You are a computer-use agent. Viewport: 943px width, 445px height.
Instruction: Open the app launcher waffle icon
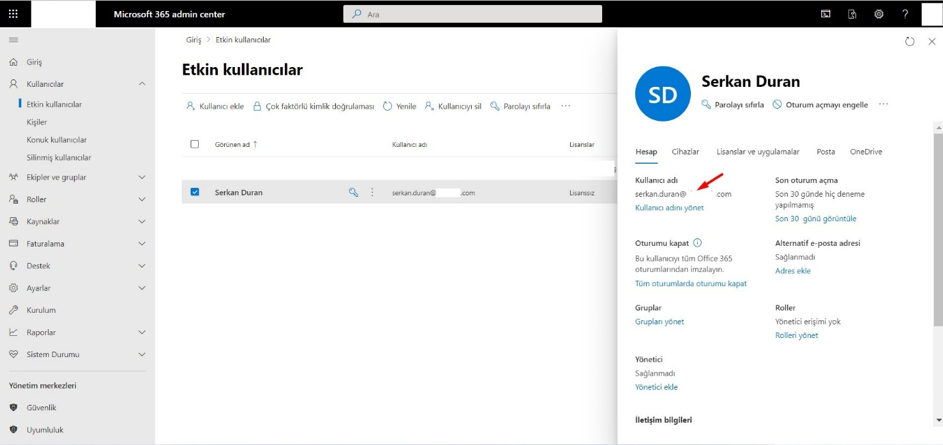point(13,14)
